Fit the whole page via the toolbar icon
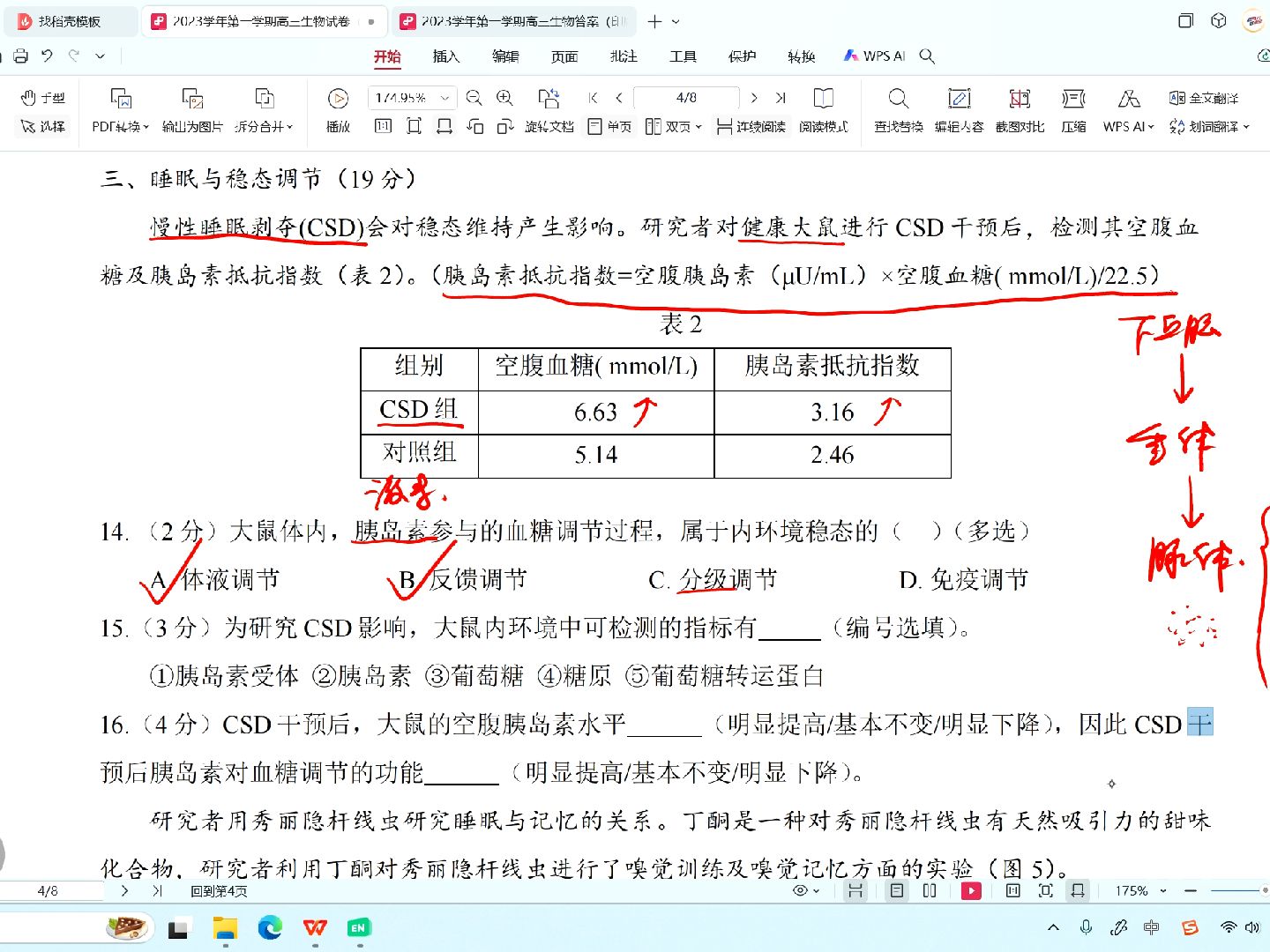1270x952 pixels. pyautogui.click(x=414, y=127)
